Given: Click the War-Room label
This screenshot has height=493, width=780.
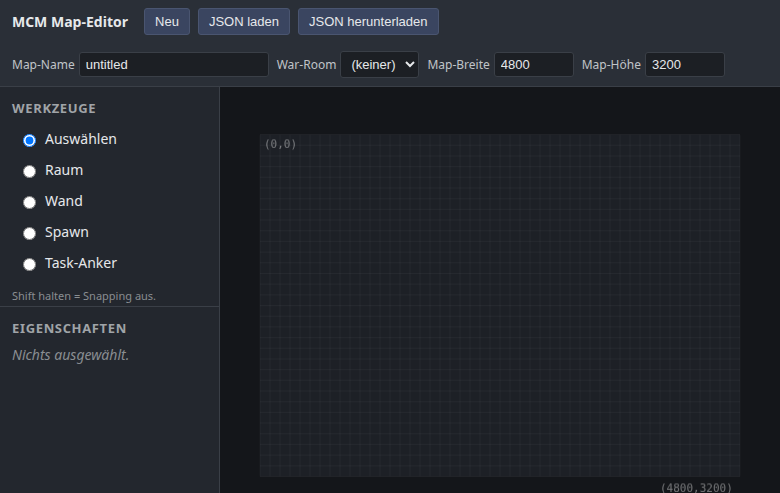Looking at the screenshot, I should [x=306, y=65].
